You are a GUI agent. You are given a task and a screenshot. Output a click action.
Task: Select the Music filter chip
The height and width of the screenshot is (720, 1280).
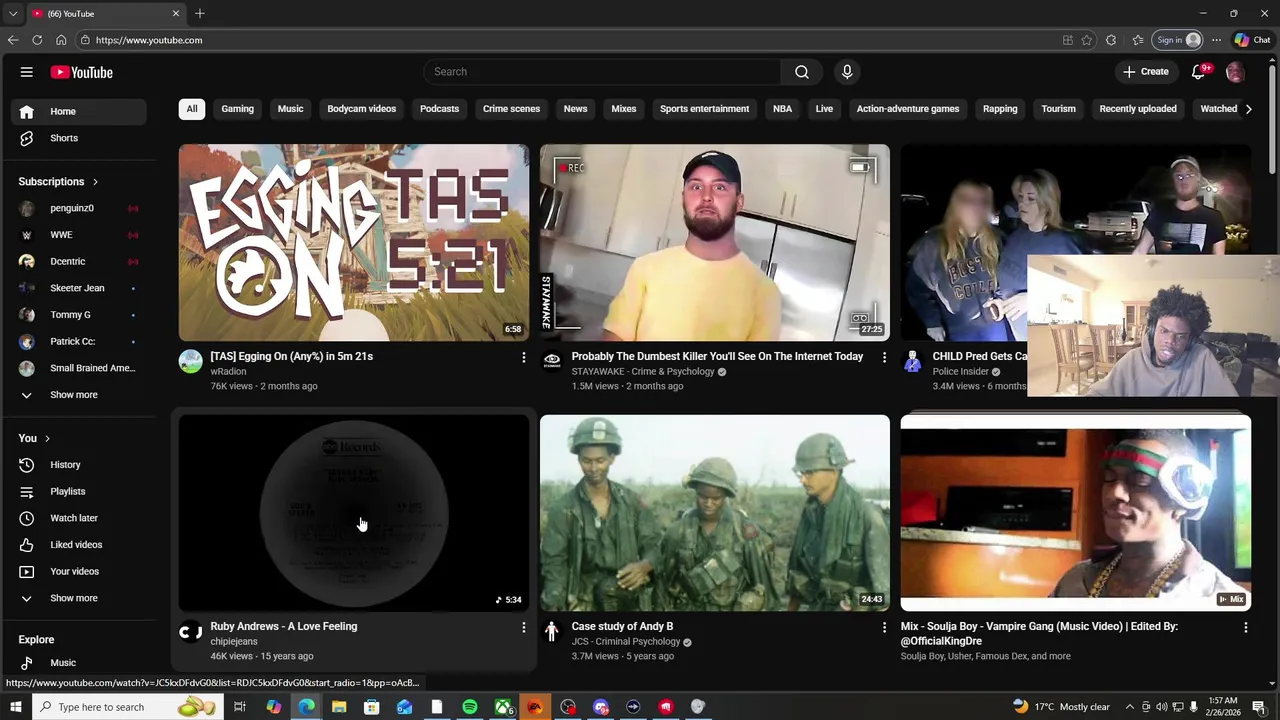coord(290,109)
